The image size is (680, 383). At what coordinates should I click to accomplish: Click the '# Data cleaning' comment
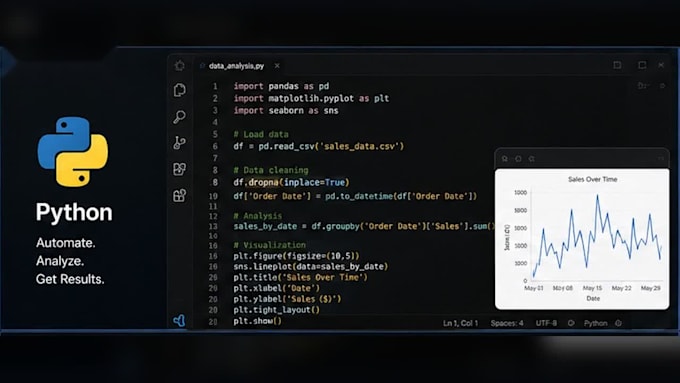tap(271, 170)
